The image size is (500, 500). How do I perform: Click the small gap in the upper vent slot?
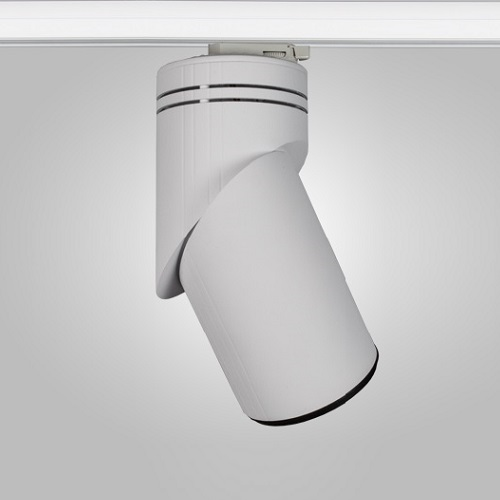click(x=204, y=87)
